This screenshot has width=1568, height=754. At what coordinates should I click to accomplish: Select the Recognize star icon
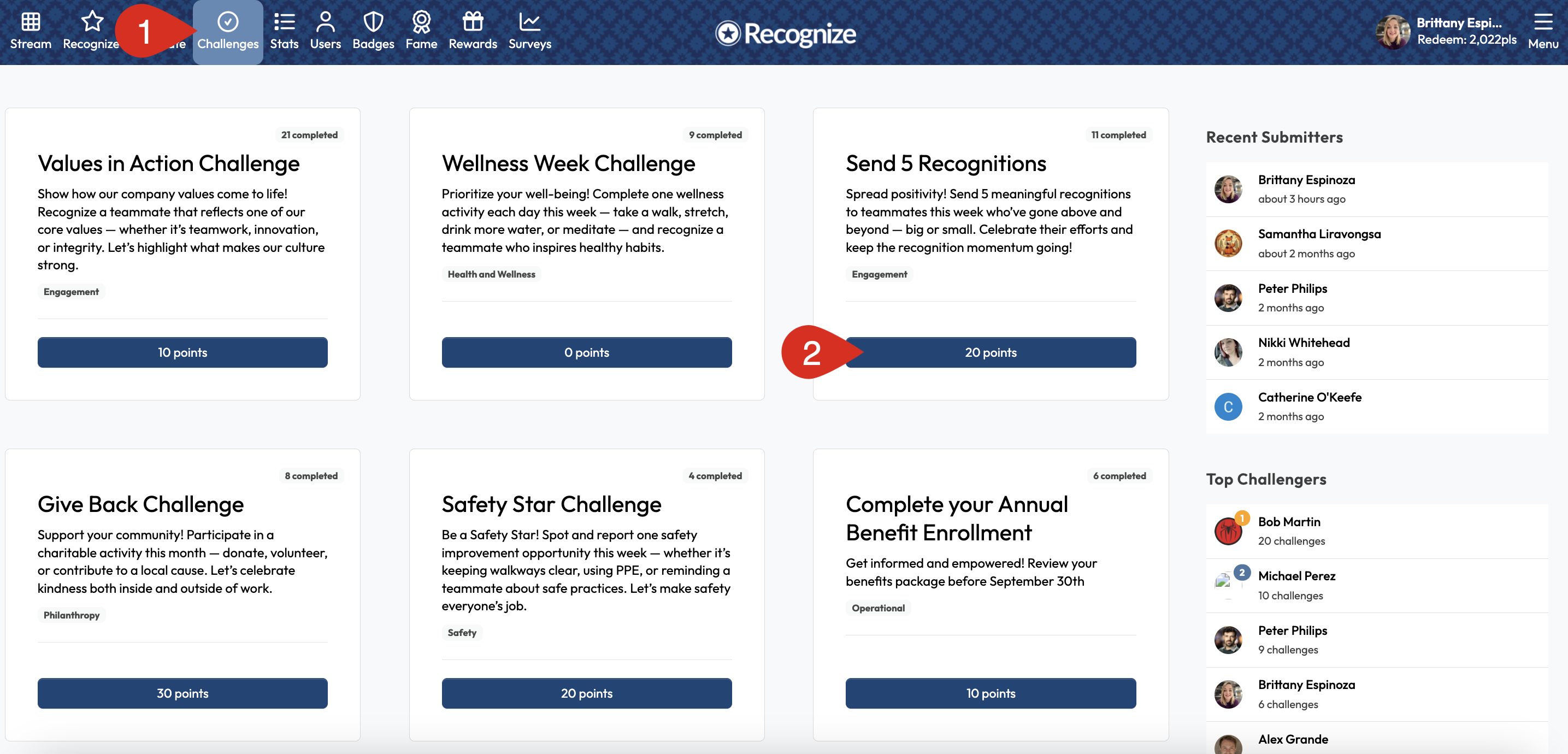91,31
